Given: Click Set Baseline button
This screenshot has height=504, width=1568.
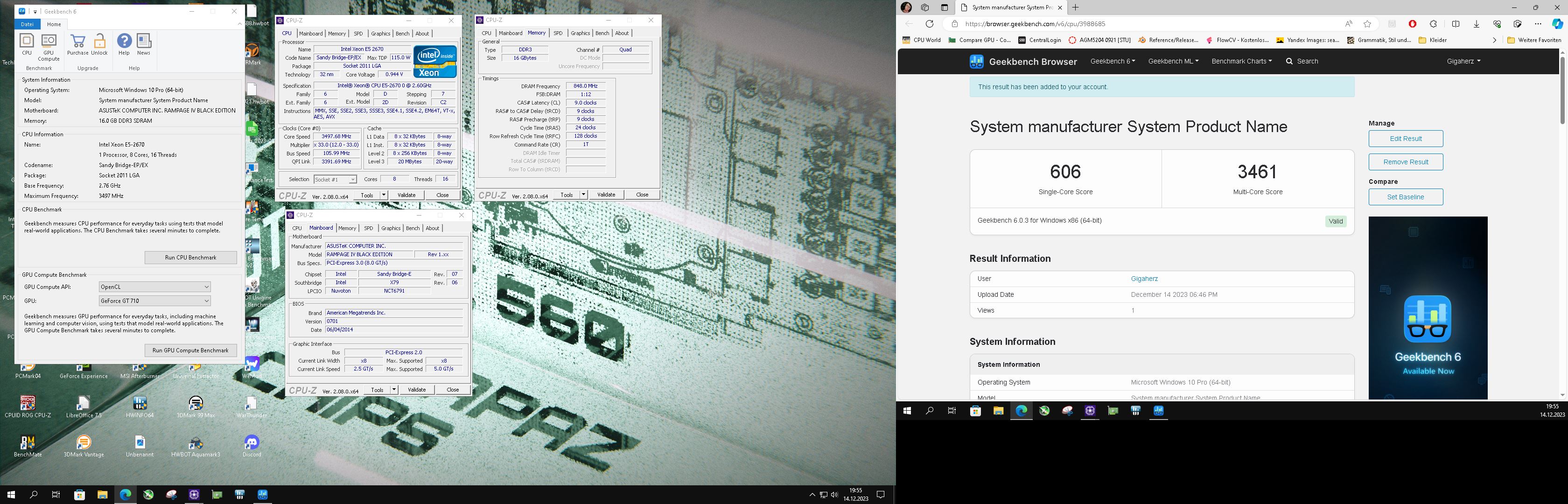Looking at the screenshot, I should (x=1406, y=197).
